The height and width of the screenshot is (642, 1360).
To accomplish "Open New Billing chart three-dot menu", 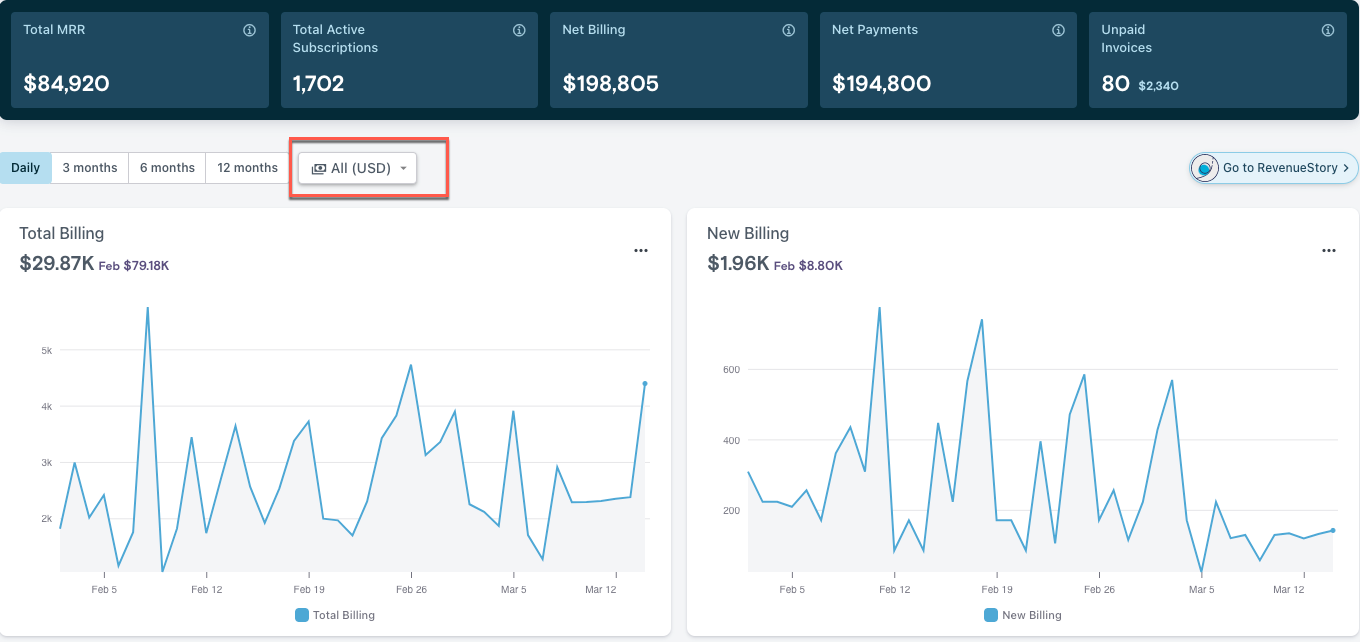I will 1329,251.
